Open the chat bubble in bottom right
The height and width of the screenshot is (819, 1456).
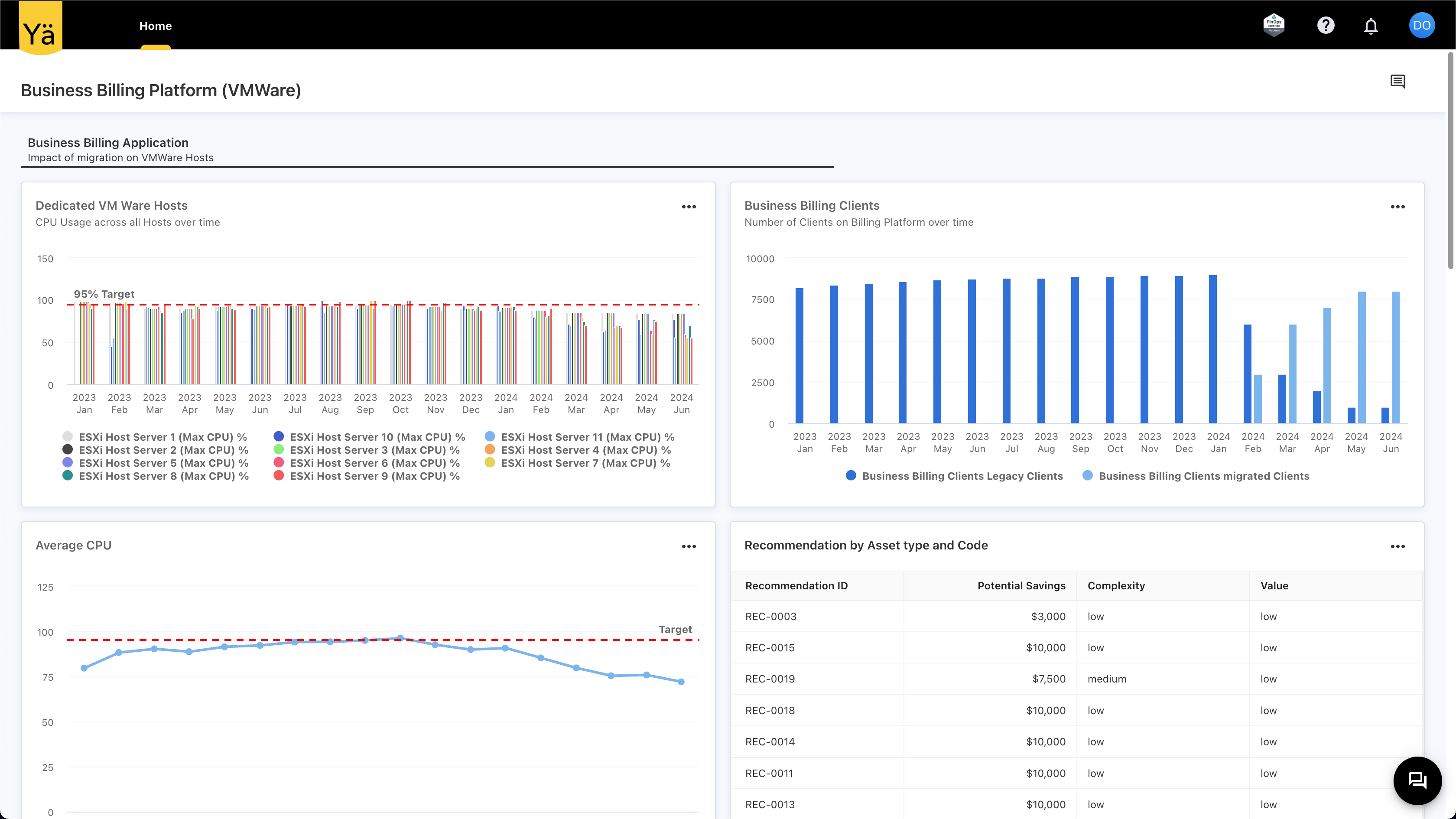(1417, 780)
